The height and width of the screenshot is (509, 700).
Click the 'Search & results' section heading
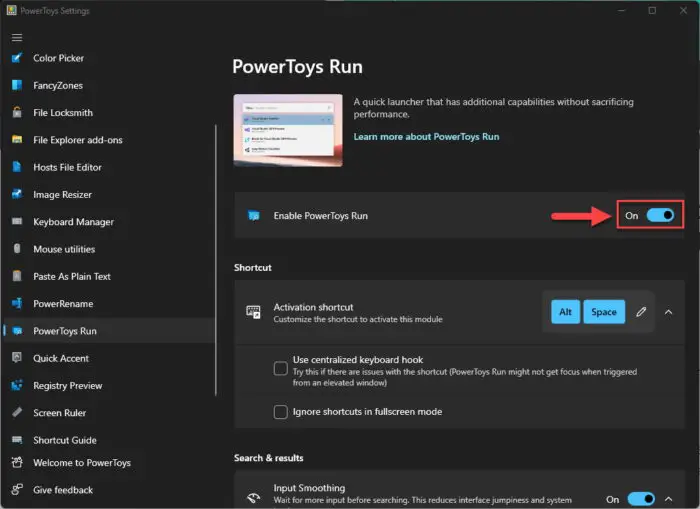click(269, 458)
